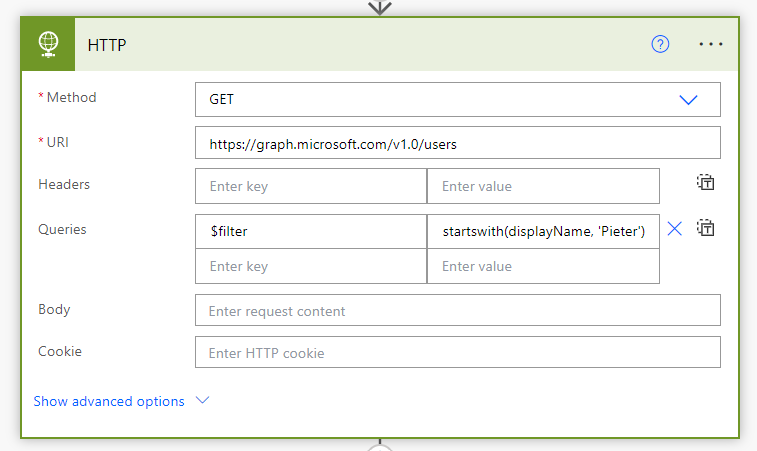
Task: Click the $filter query key field
Action: point(311,231)
